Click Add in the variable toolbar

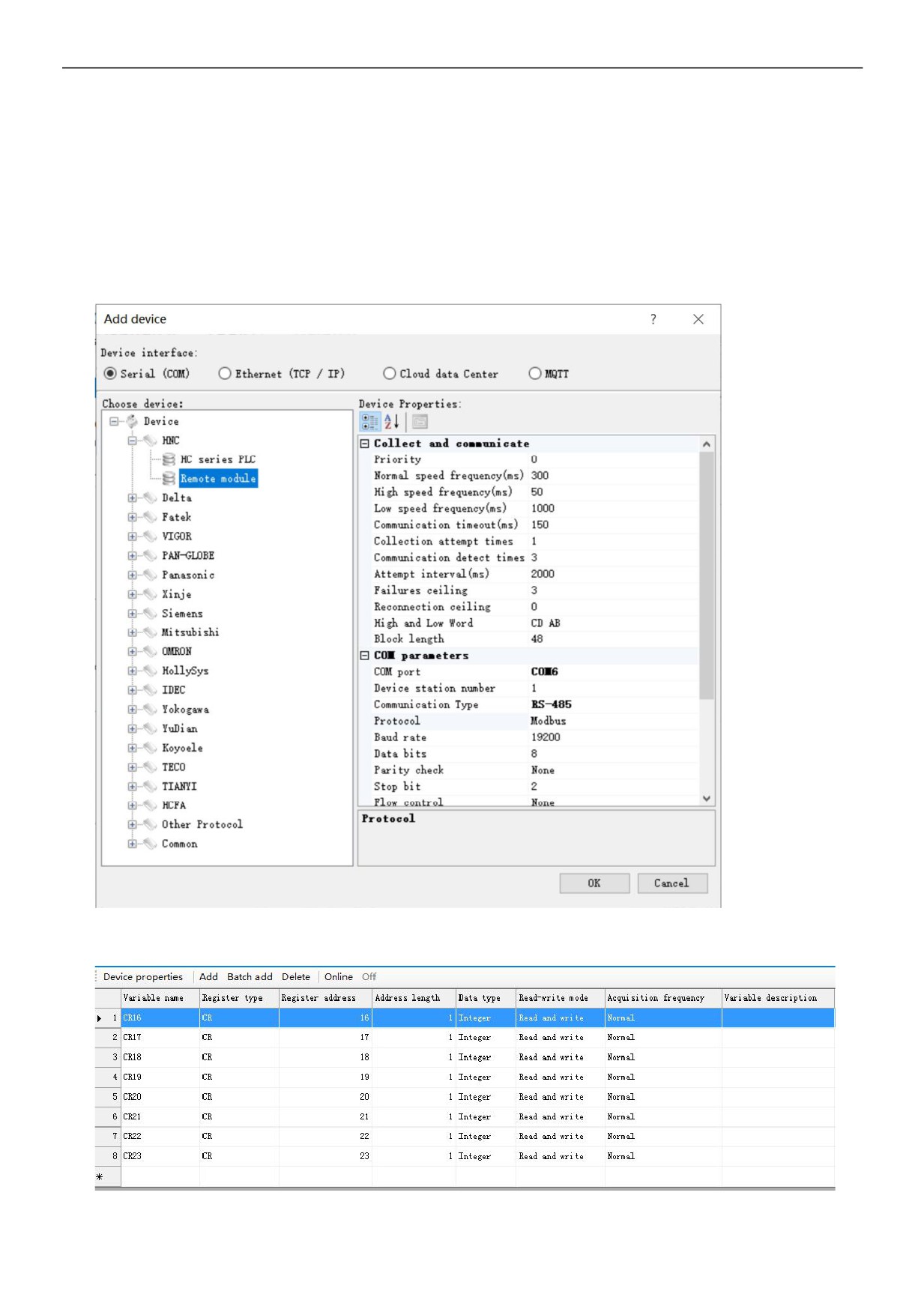[208, 977]
